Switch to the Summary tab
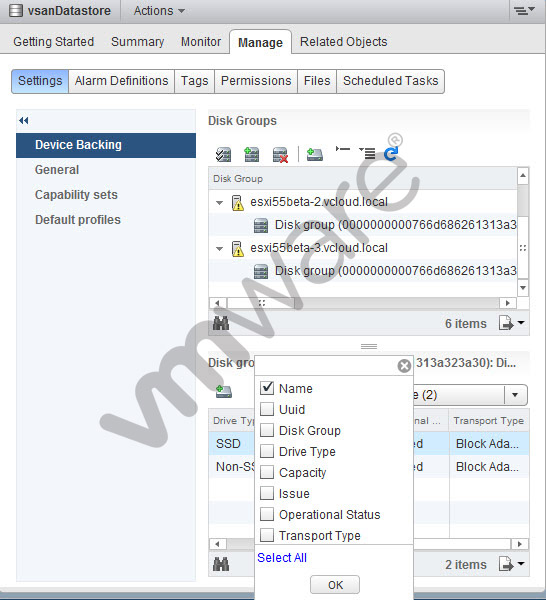546x600 pixels. 137,42
